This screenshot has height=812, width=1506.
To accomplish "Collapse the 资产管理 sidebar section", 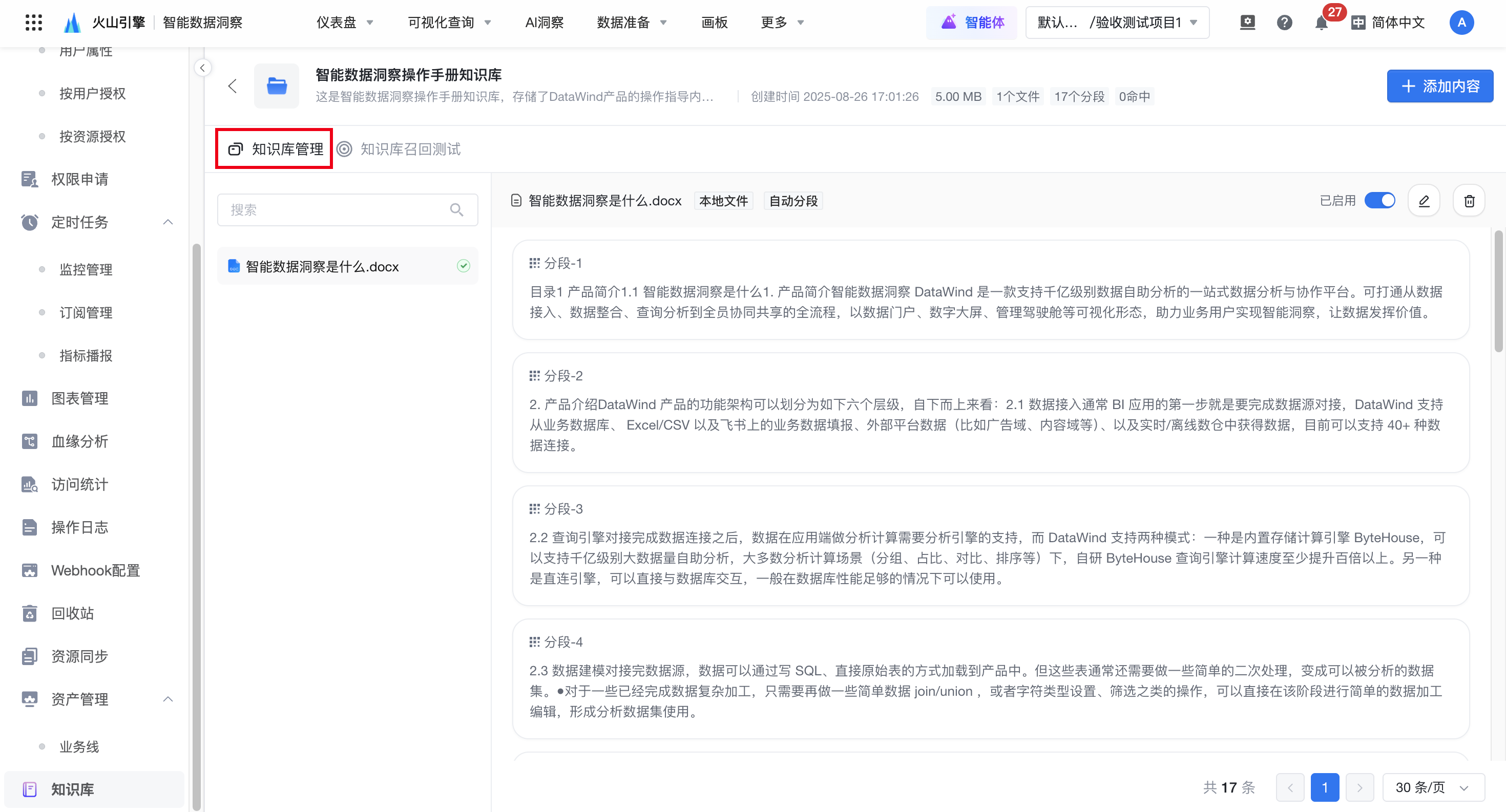I will [x=168, y=699].
